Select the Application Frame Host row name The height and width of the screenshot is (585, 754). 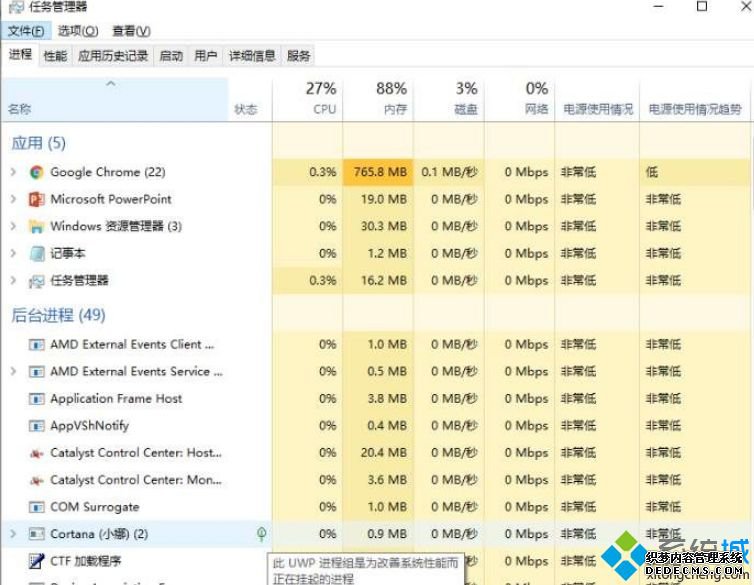point(116,399)
